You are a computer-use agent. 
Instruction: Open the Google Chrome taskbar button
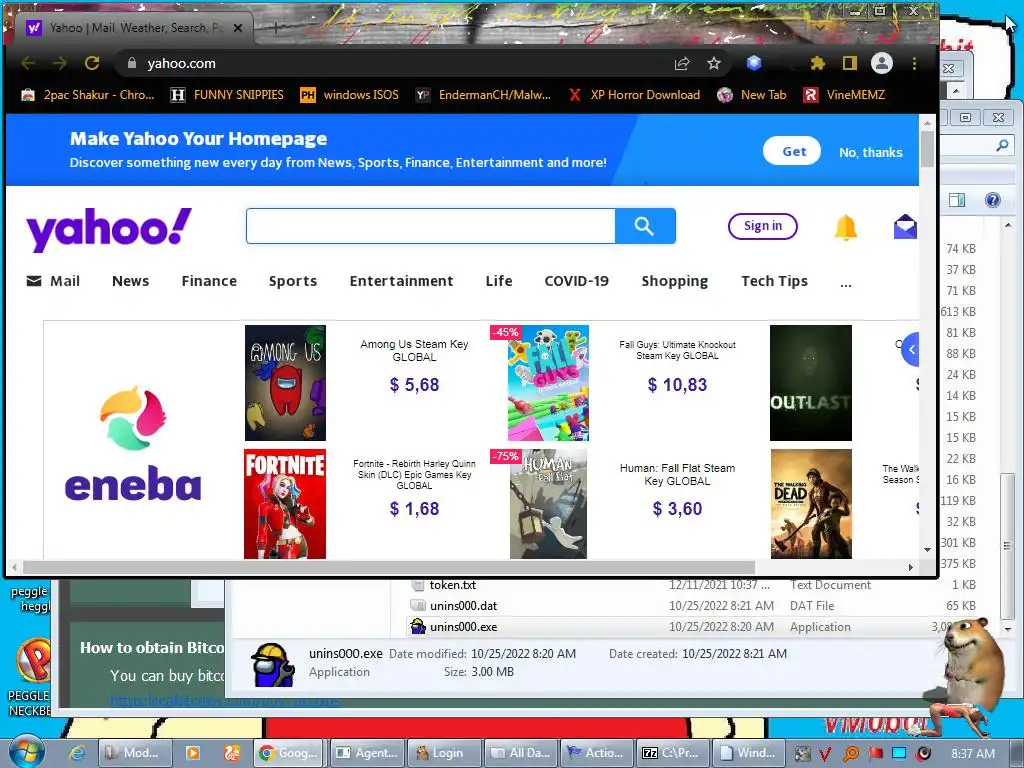(x=289, y=753)
